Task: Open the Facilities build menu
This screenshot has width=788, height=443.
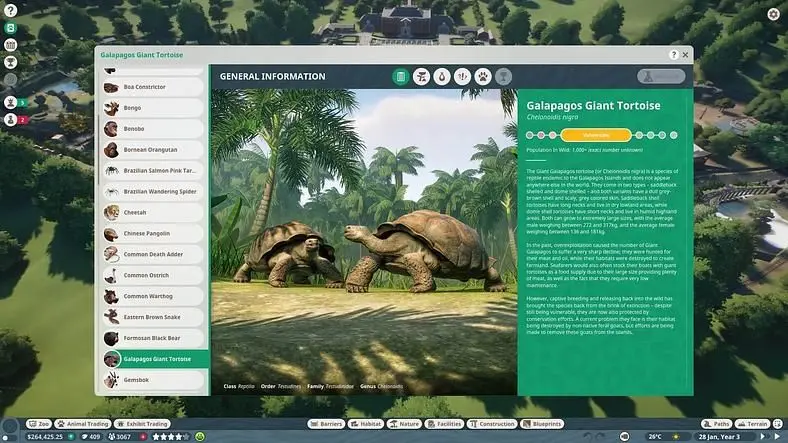Action: 444,424
